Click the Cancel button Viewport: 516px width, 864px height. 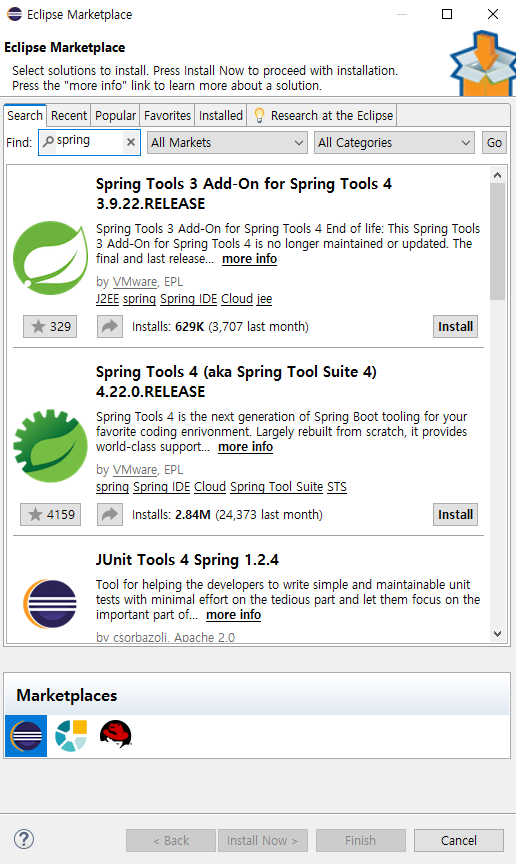459,840
